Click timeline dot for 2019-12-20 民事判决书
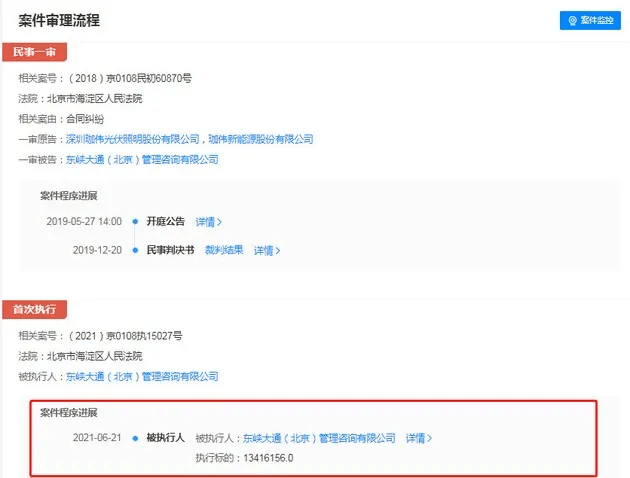This screenshot has height=478, width=630. pyautogui.click(x=135, y=250)
